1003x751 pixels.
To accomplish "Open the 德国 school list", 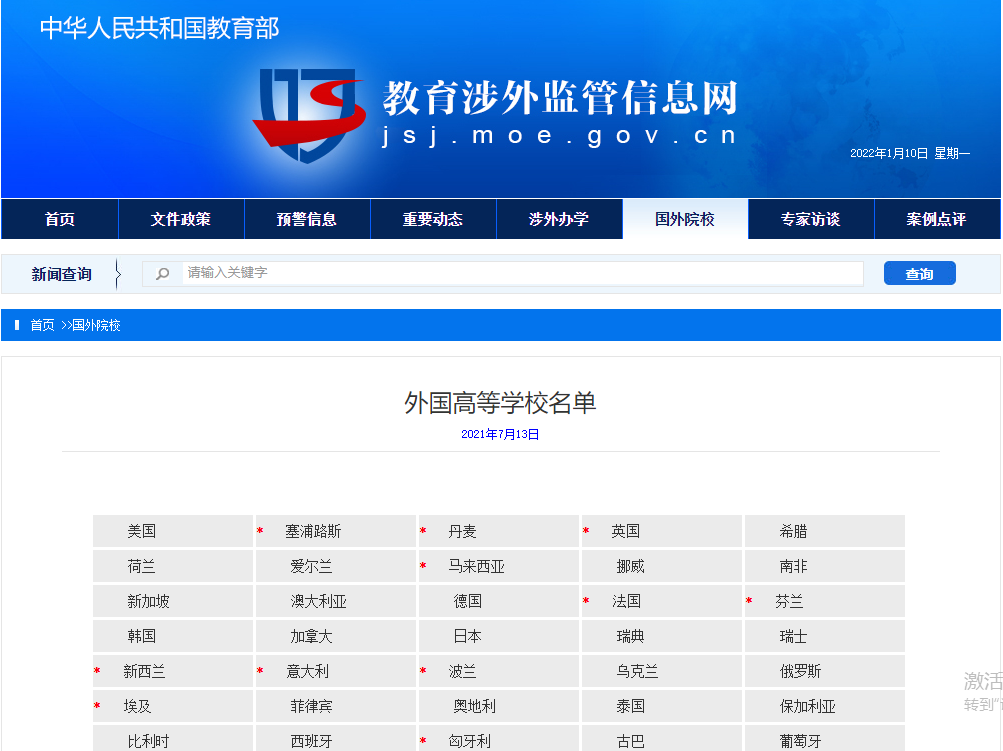I will (468, 601).
